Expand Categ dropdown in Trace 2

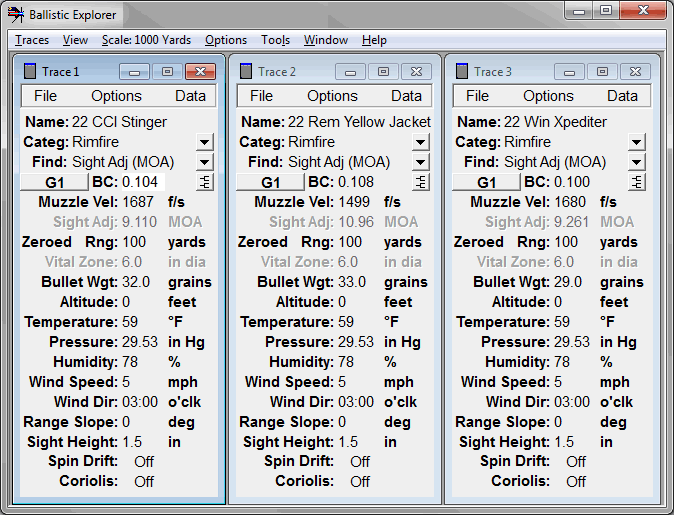pyautogui.click(x=420, y=142)
